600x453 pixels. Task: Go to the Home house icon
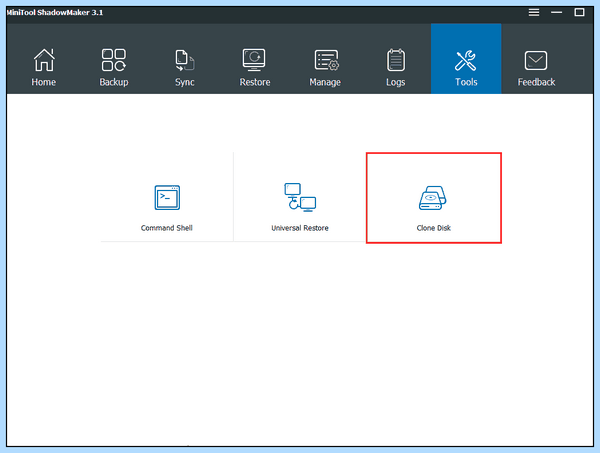tap(44, 60)
